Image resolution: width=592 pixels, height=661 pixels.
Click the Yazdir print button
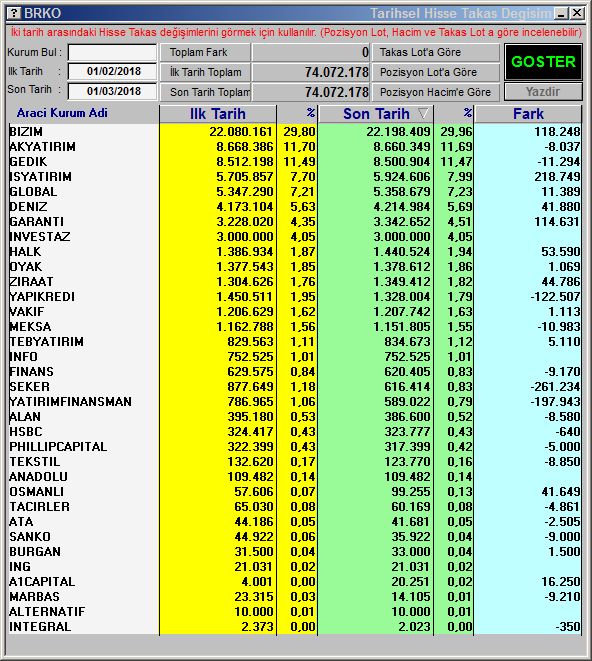[x=543, y=91]
